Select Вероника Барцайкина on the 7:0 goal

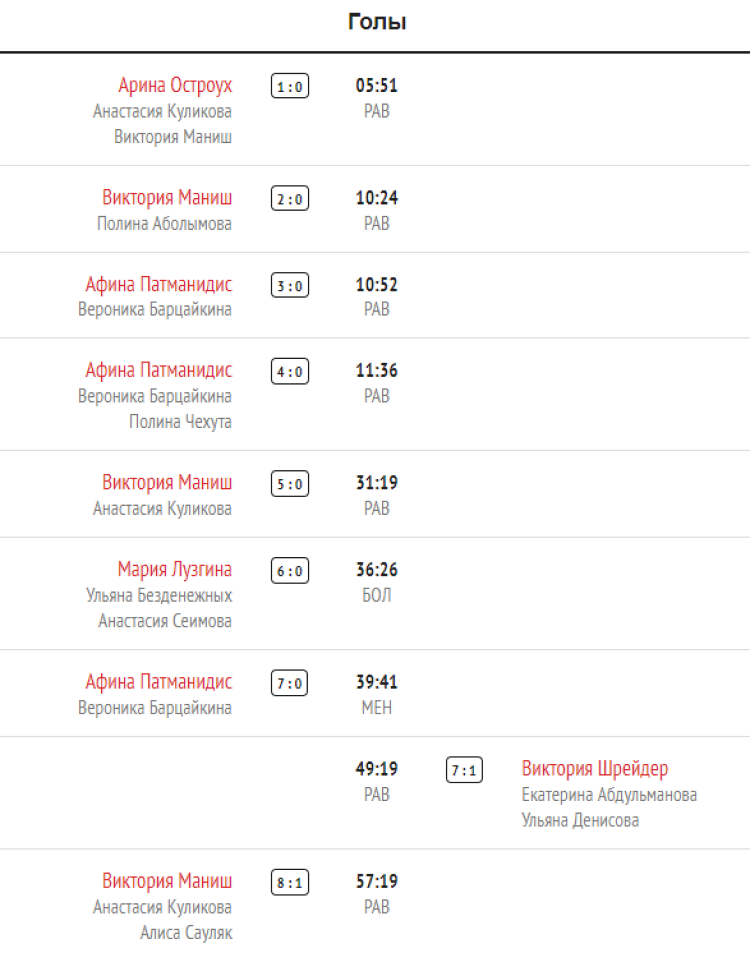155,708
